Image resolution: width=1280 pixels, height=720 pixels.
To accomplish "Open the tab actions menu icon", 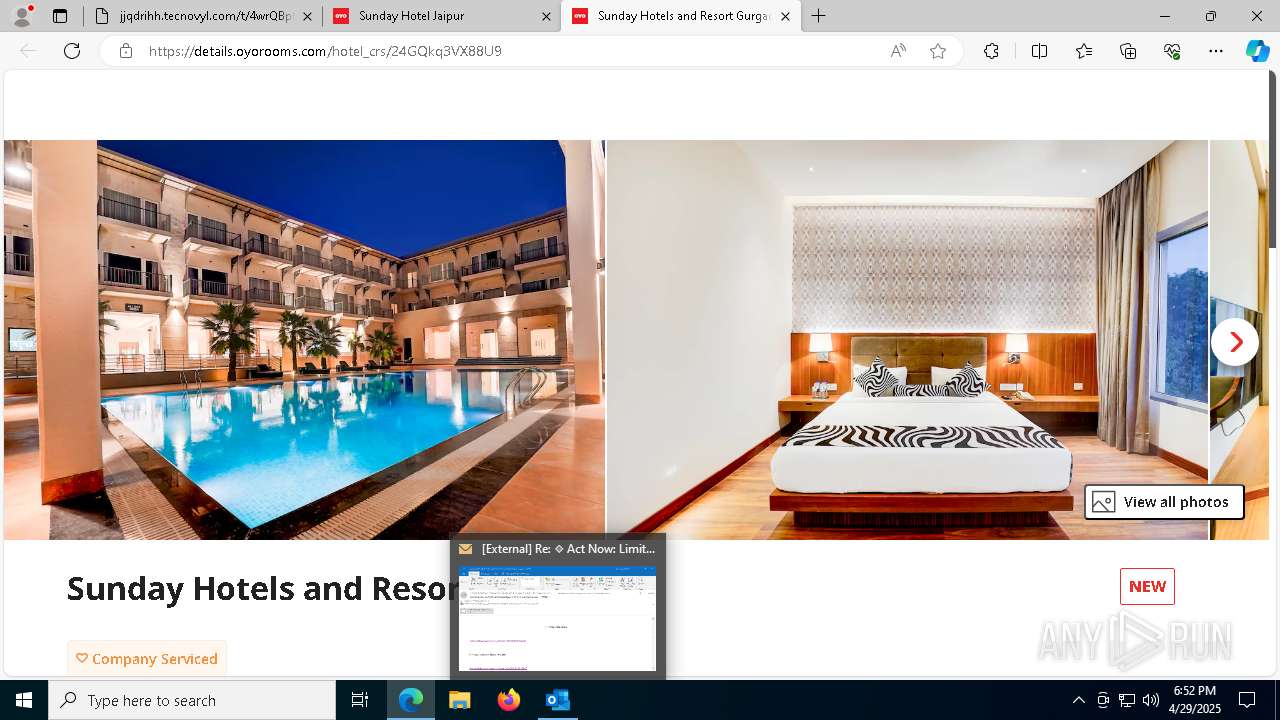I will pos(60,16).
